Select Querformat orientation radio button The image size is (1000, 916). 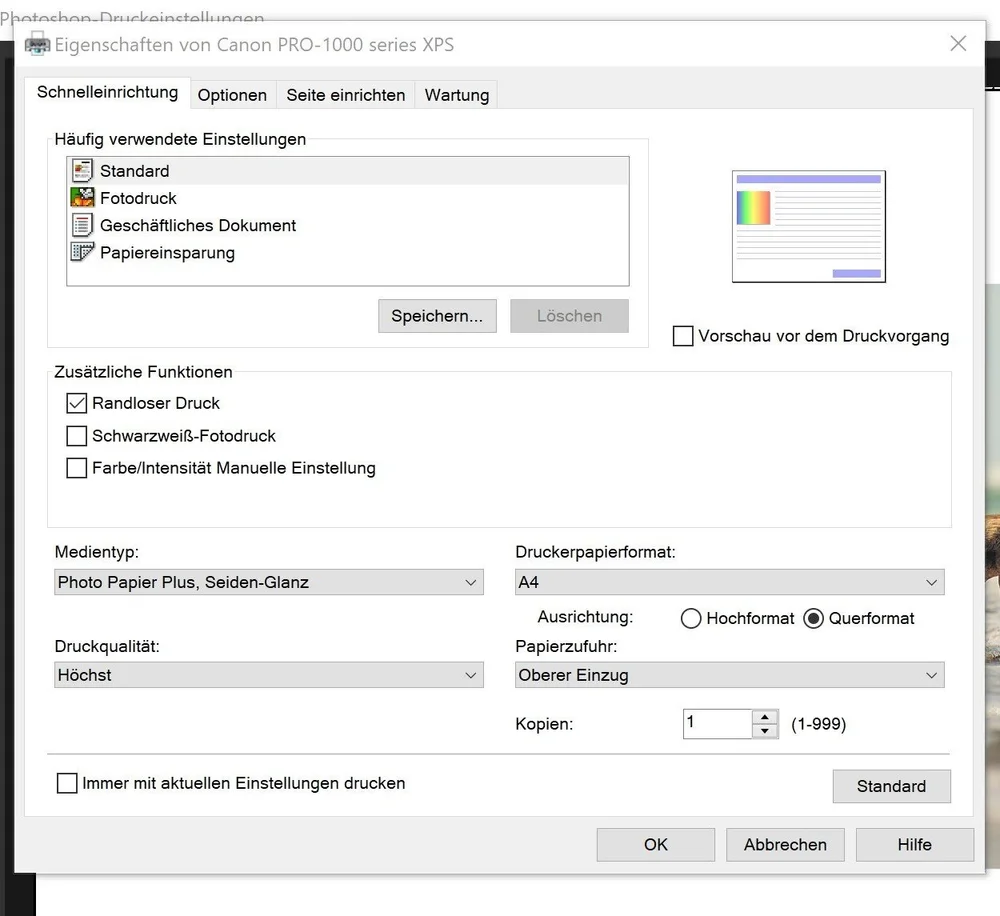point(813,619)
